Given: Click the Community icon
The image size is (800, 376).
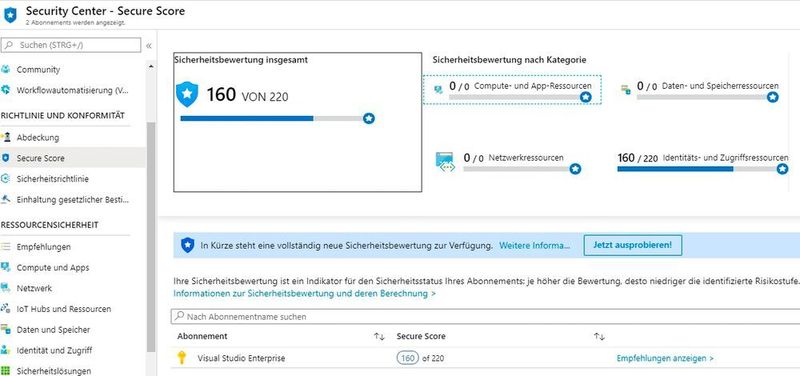Looking at the screenshot, I should click(6, 69).
